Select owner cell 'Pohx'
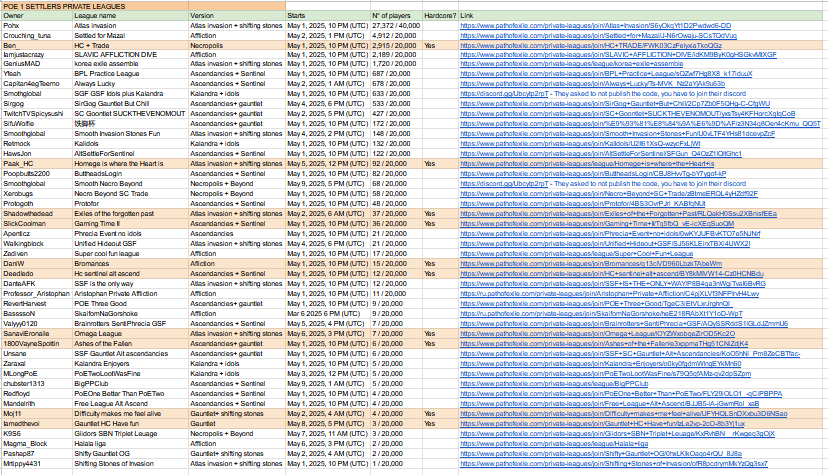Screen dimensions: 828x475 point(36,25)
